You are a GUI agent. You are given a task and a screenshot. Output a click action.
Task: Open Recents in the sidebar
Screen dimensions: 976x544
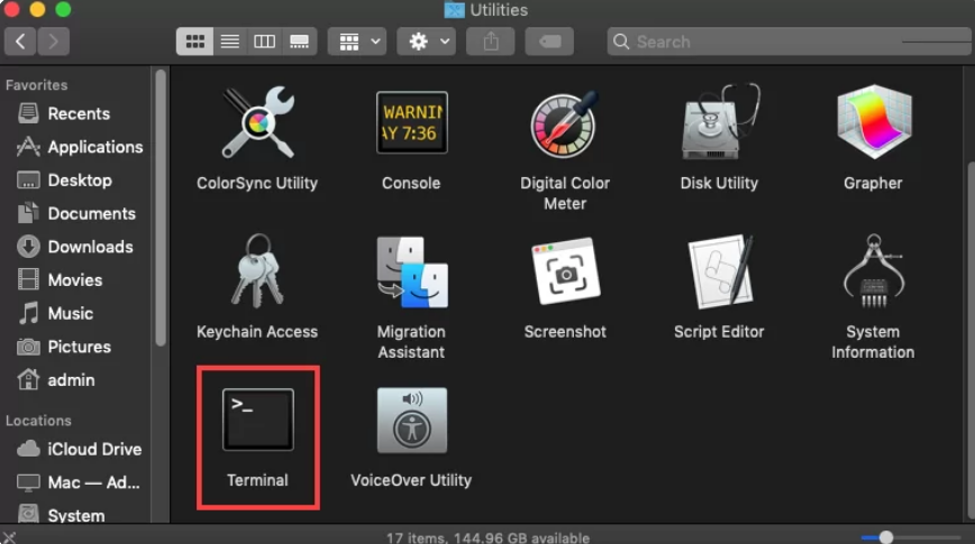point(75,113)
